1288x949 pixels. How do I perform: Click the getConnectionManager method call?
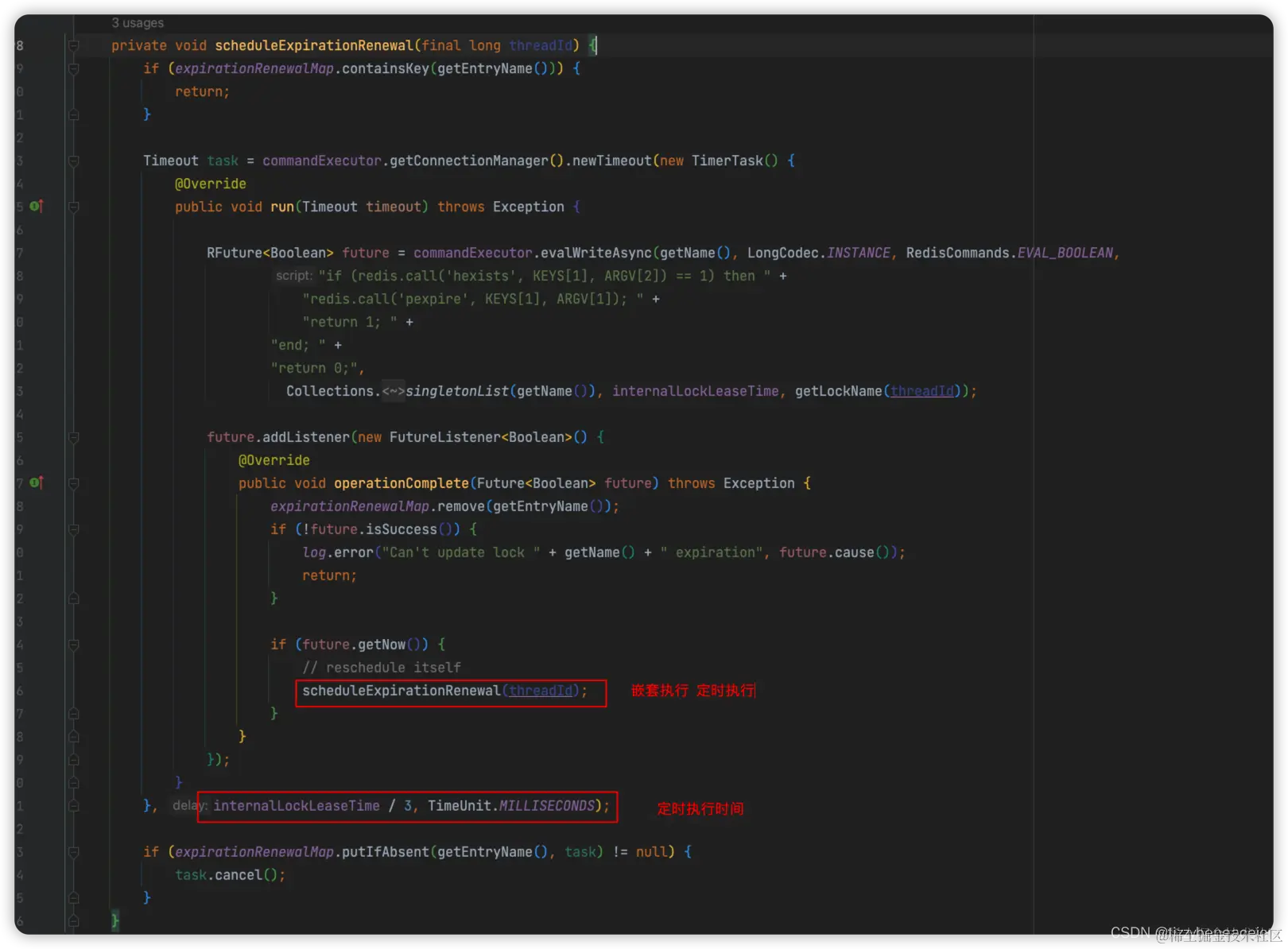pos(469,161)
